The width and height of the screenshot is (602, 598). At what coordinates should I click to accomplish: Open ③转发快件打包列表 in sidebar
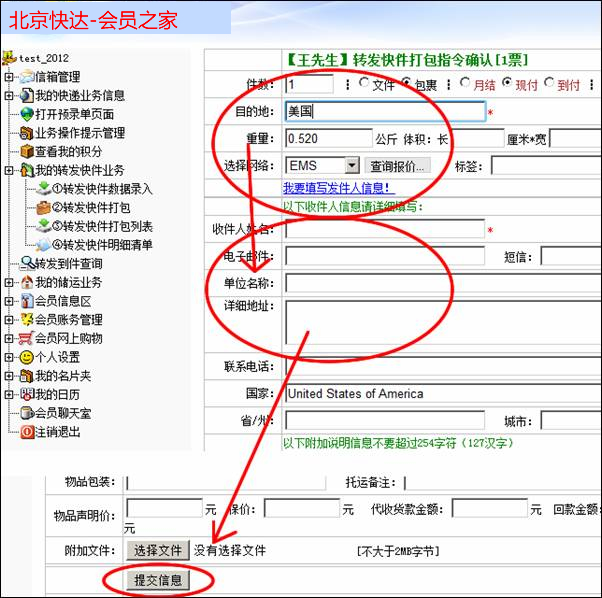coord(100,226)
